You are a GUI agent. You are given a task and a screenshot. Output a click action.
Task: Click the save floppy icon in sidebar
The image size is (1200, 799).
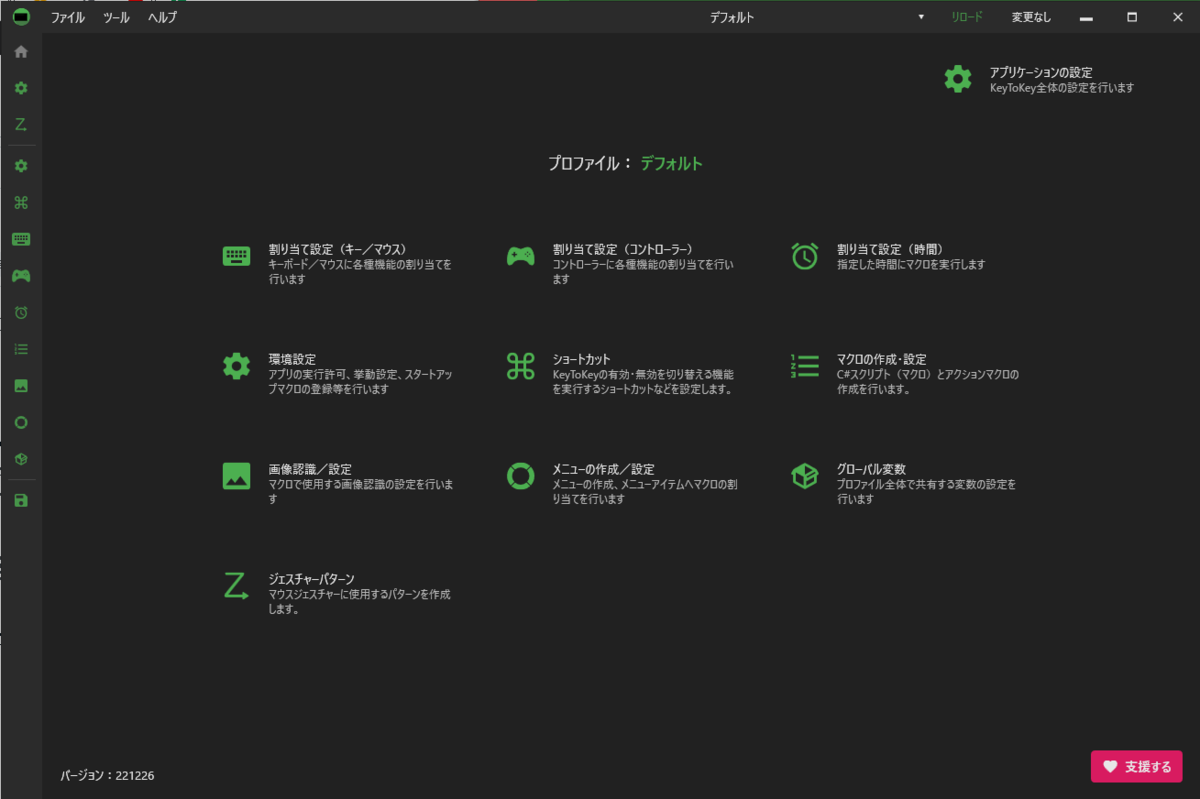(21, 500)
